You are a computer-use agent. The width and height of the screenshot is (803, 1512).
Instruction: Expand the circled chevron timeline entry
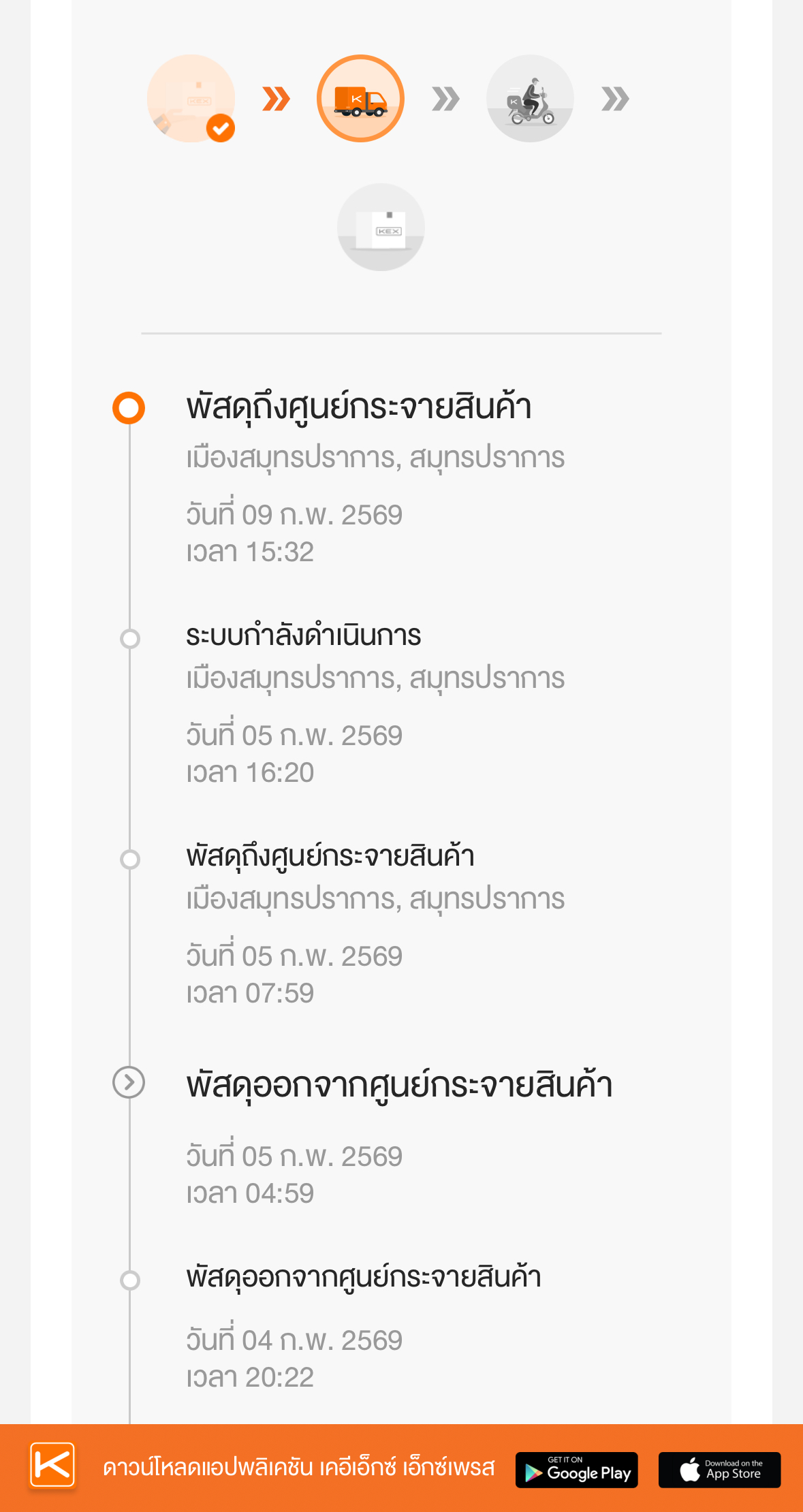129,1082
